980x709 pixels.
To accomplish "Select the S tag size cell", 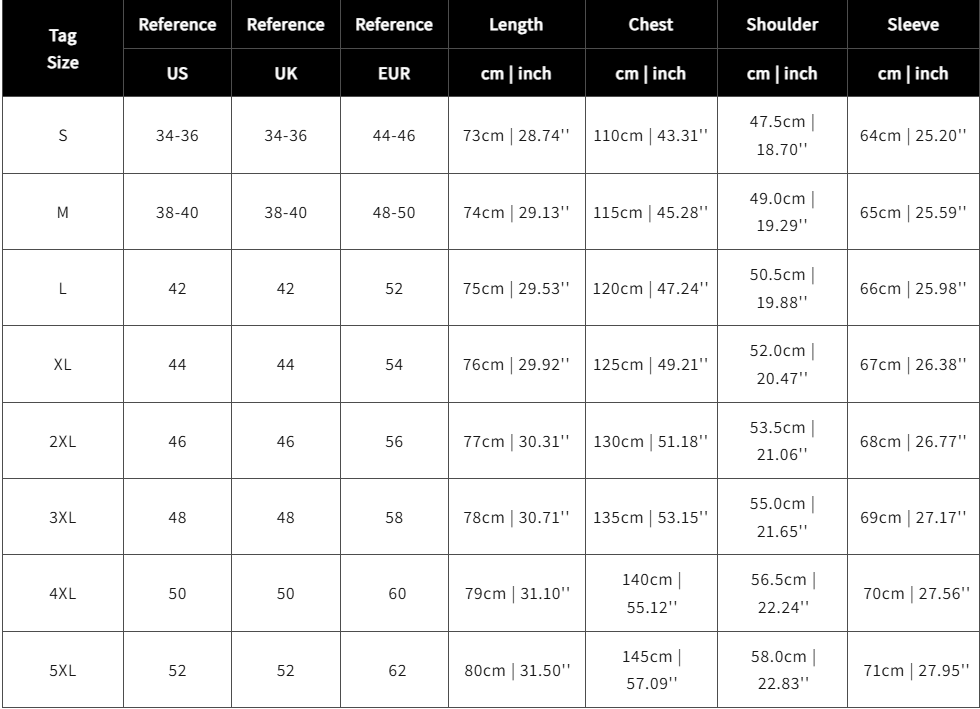I will click(62, 135).
